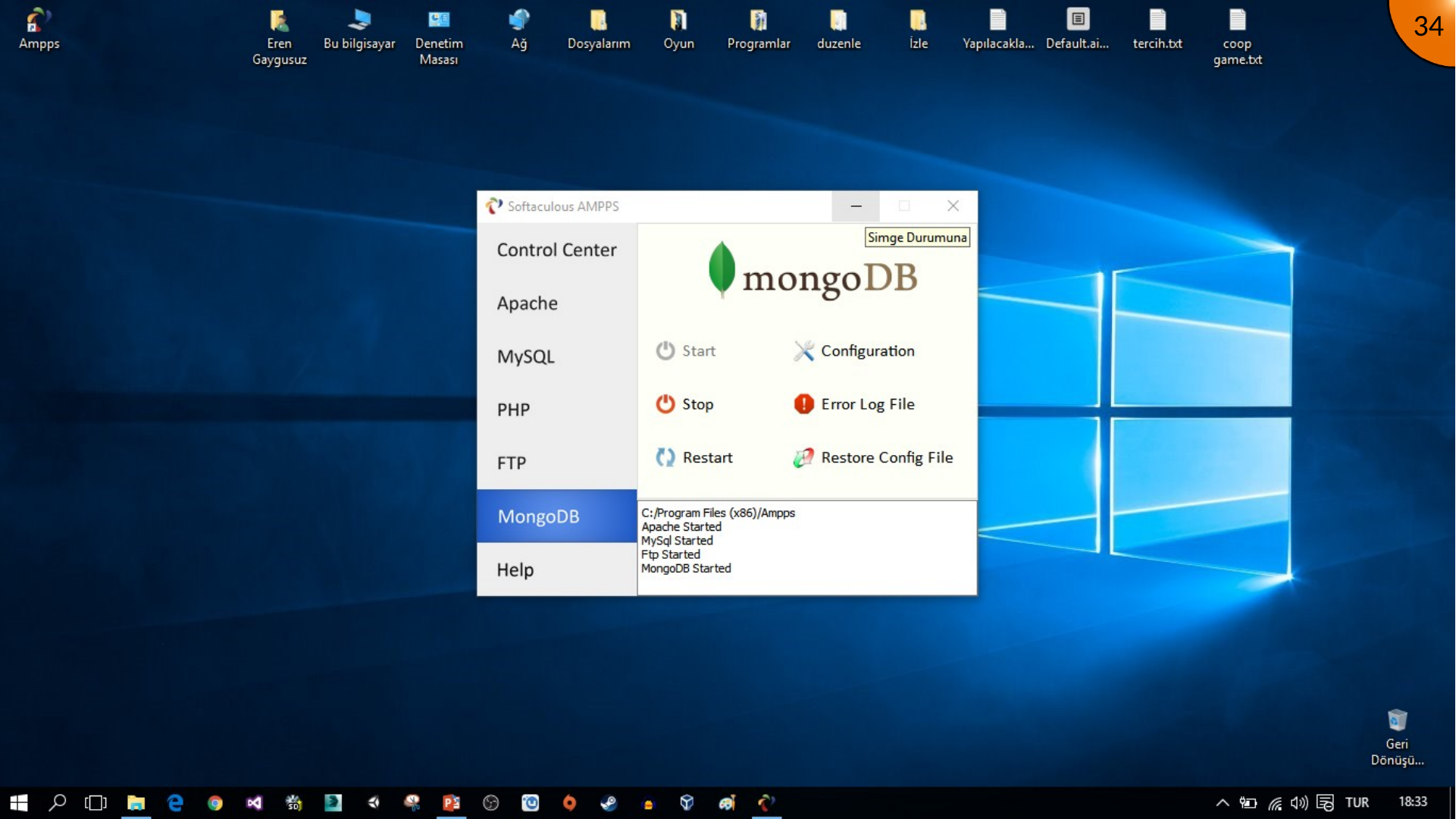Viewport: 1456px width, 819px height.
Task: Open the Control Center tab
Action: tap(557, 250)
